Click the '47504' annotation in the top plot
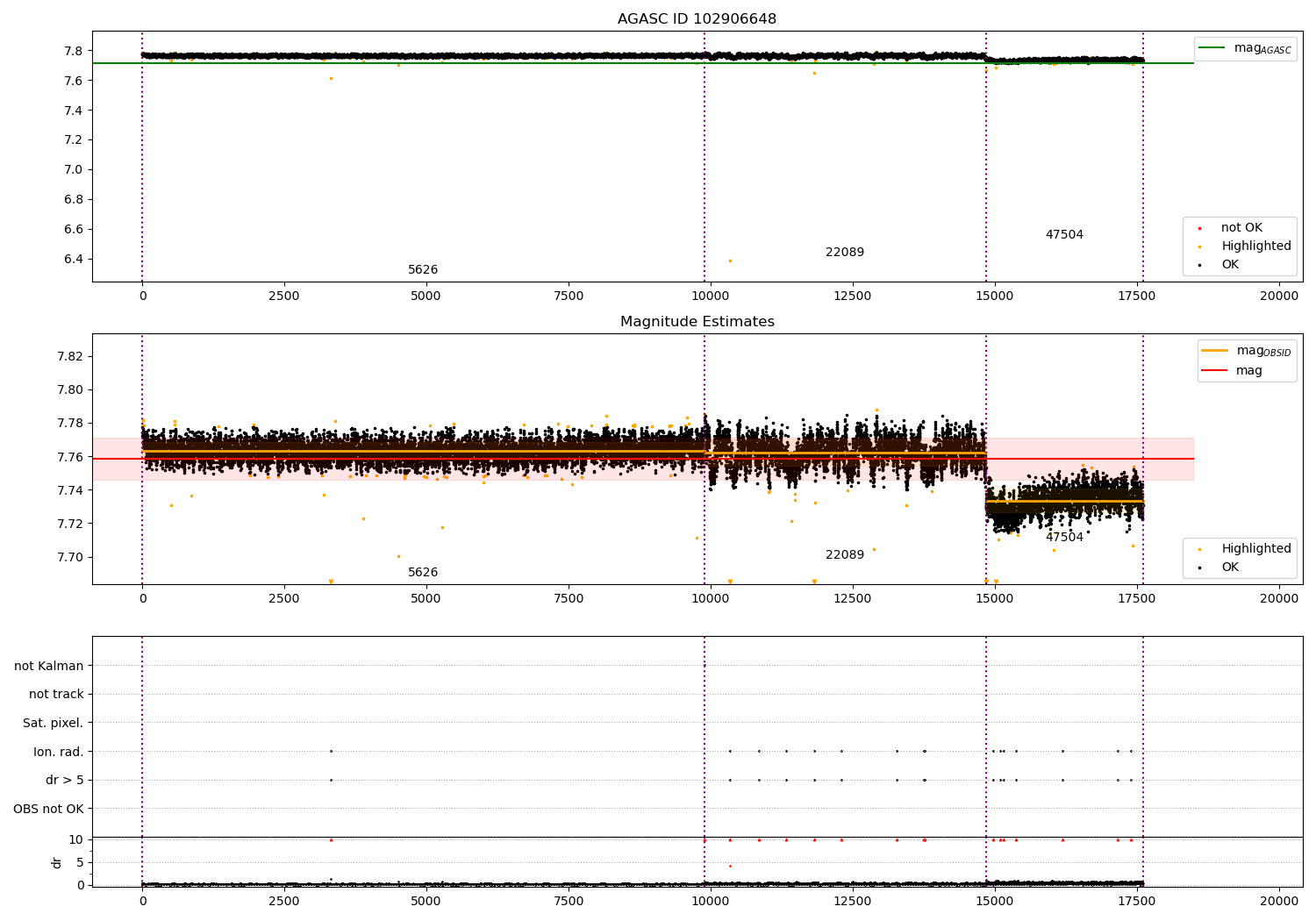 [1064, 235]
